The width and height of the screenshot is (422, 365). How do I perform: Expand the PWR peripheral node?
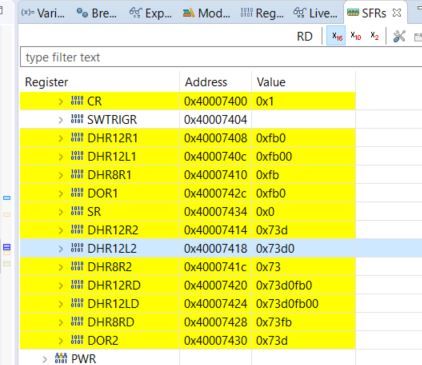(45, 359)
